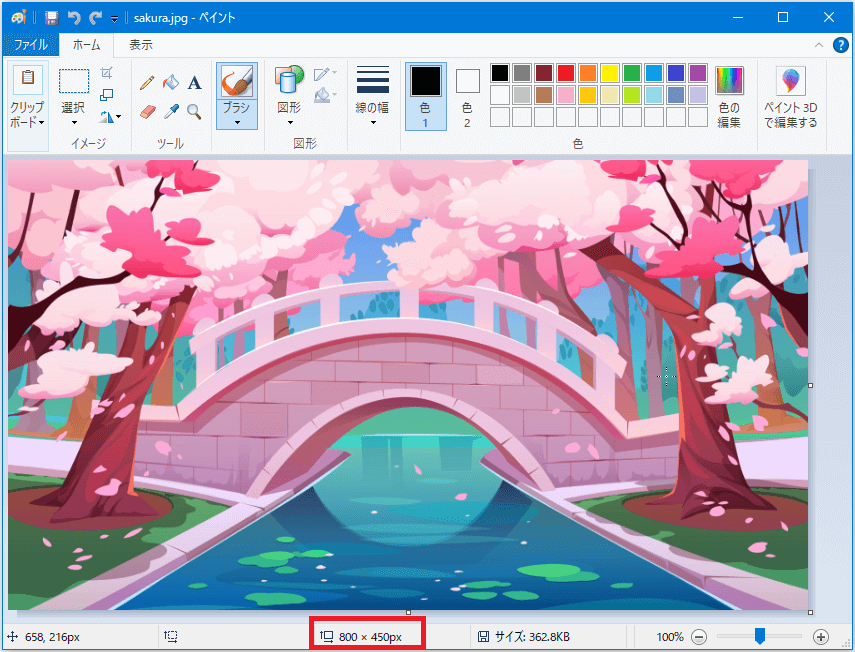855x652 pixels.
Task: Open Paint help via question mark icon
Action: click(841, 45)
